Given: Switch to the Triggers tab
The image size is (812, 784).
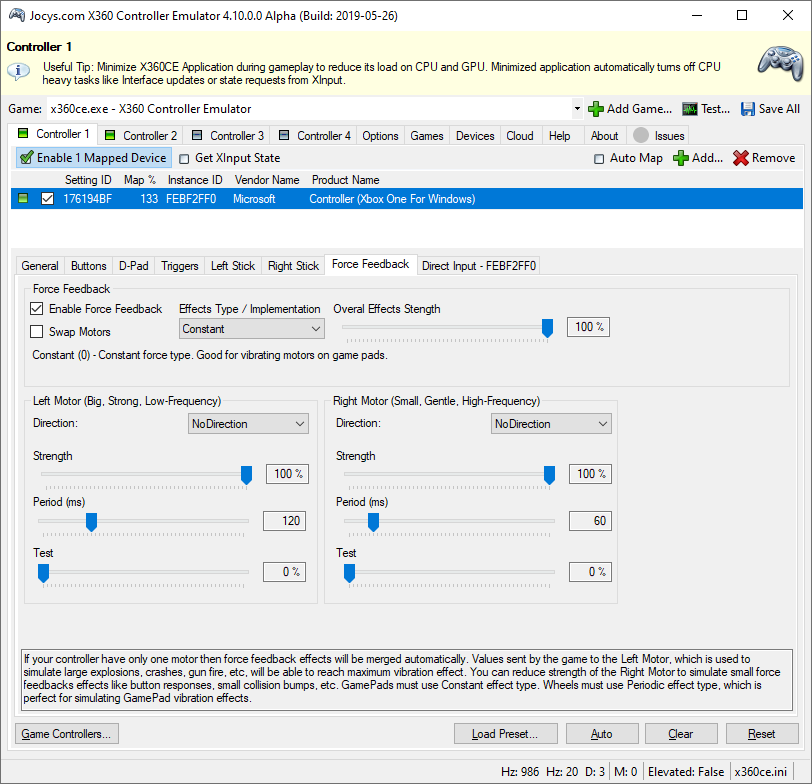Looking at the screenshot, I should pyautogui.click(x=180, y=266).
